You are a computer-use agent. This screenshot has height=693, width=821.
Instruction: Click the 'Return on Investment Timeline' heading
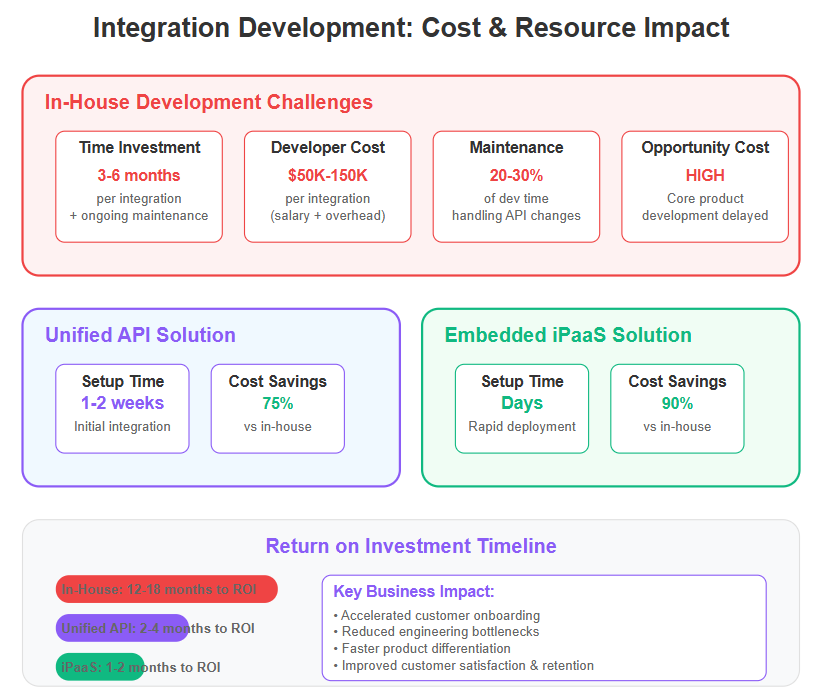pyautogui.click(x=411, y=546)
